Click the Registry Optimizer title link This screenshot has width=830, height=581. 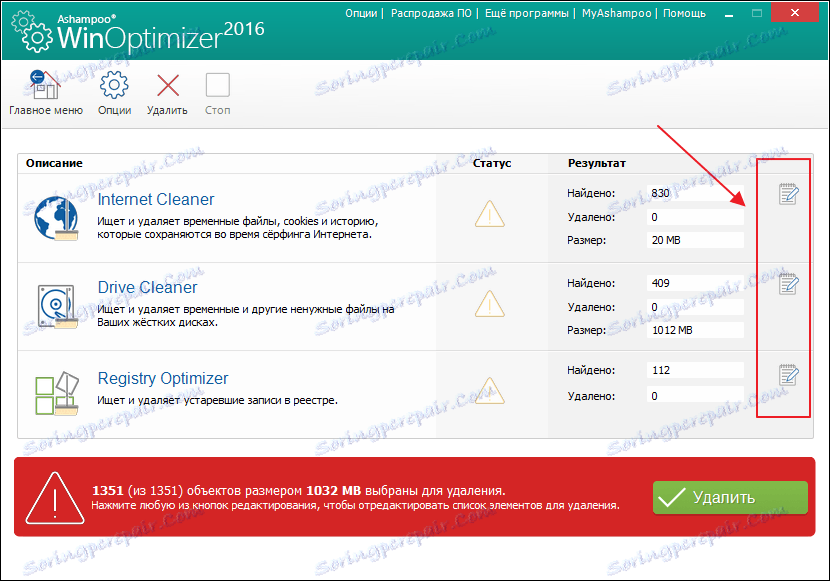point(163,378)
